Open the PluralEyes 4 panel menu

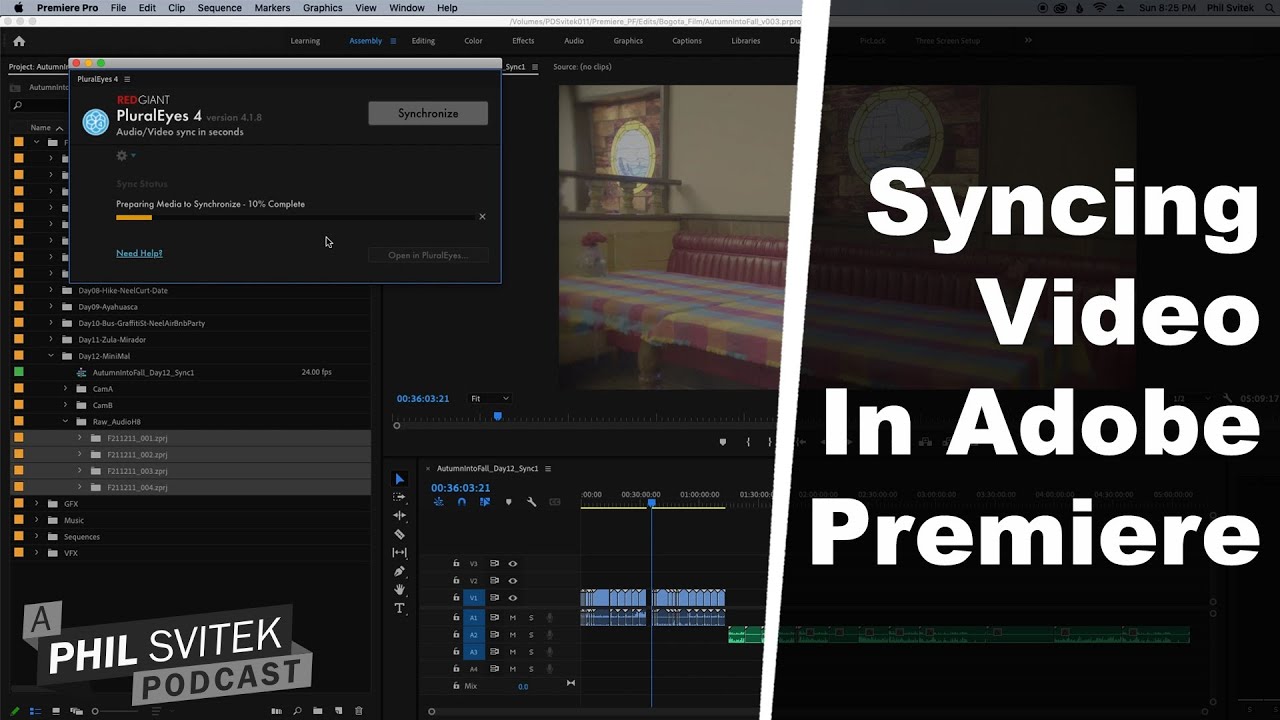pyautogui.click(x=127, y=79)
